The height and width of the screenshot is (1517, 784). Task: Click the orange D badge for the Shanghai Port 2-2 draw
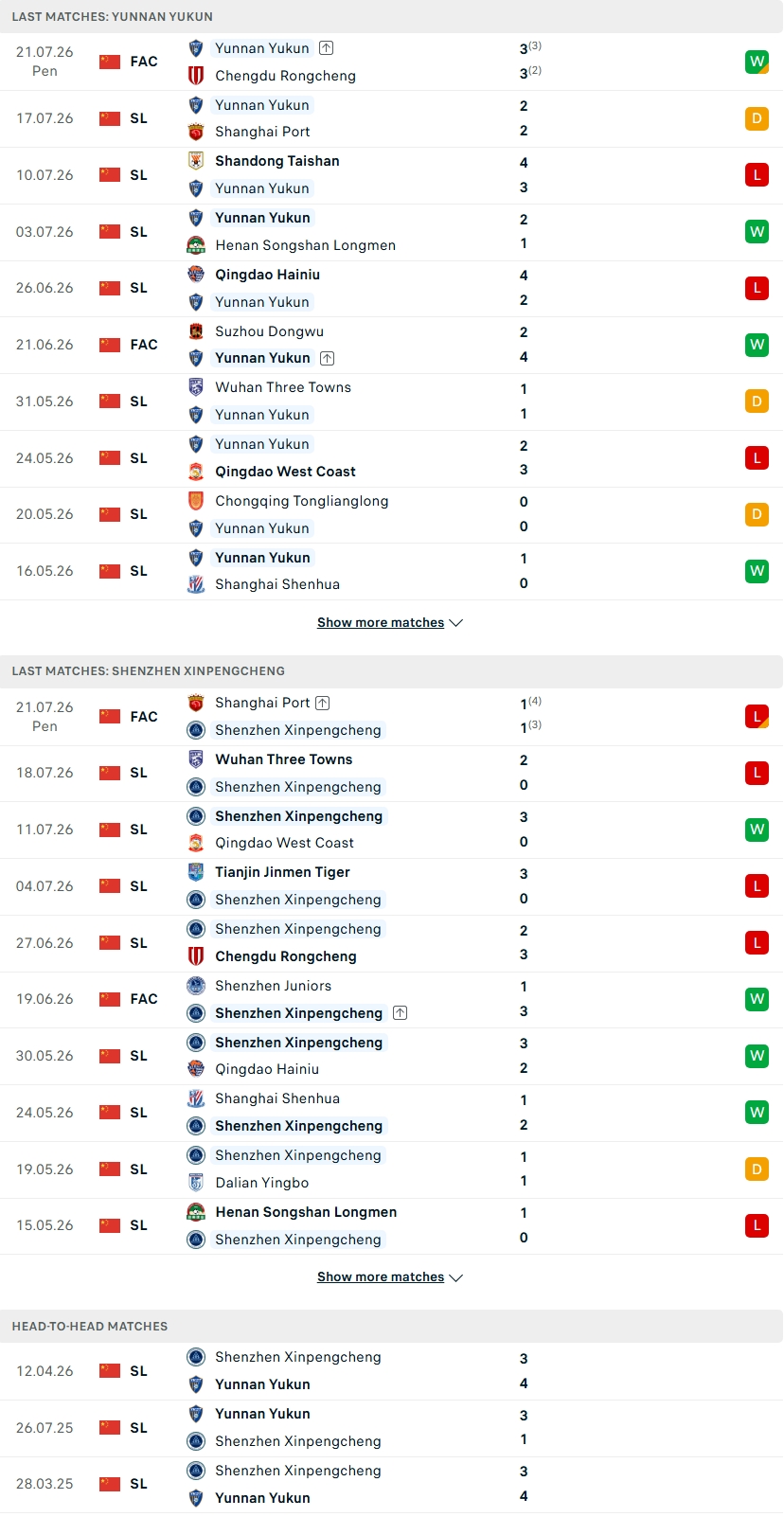click(757, 118)
